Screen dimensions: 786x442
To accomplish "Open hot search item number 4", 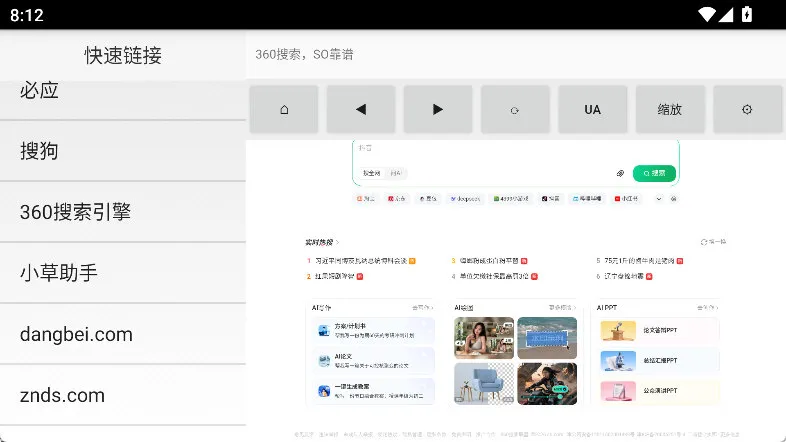I will click(494, 277).
